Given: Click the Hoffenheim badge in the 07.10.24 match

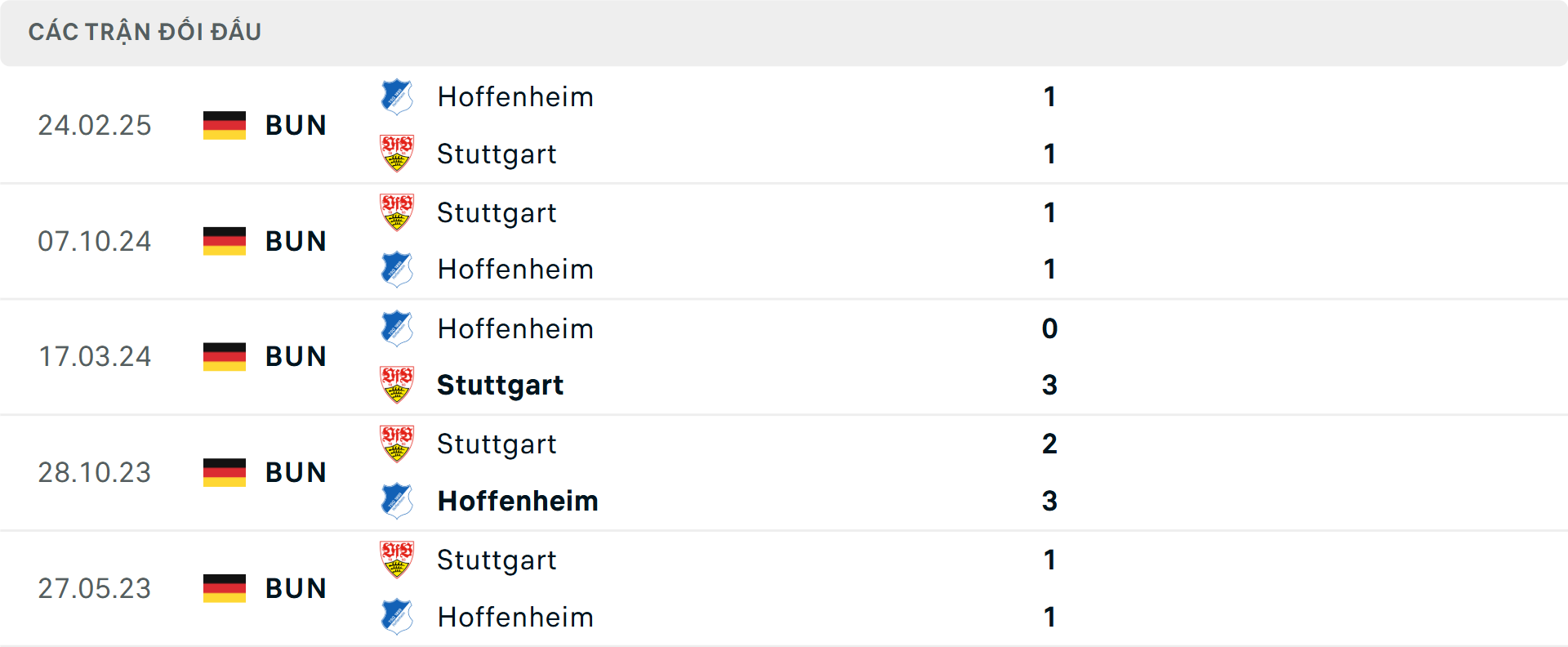Looking at the screenshot, I should 397,269.
